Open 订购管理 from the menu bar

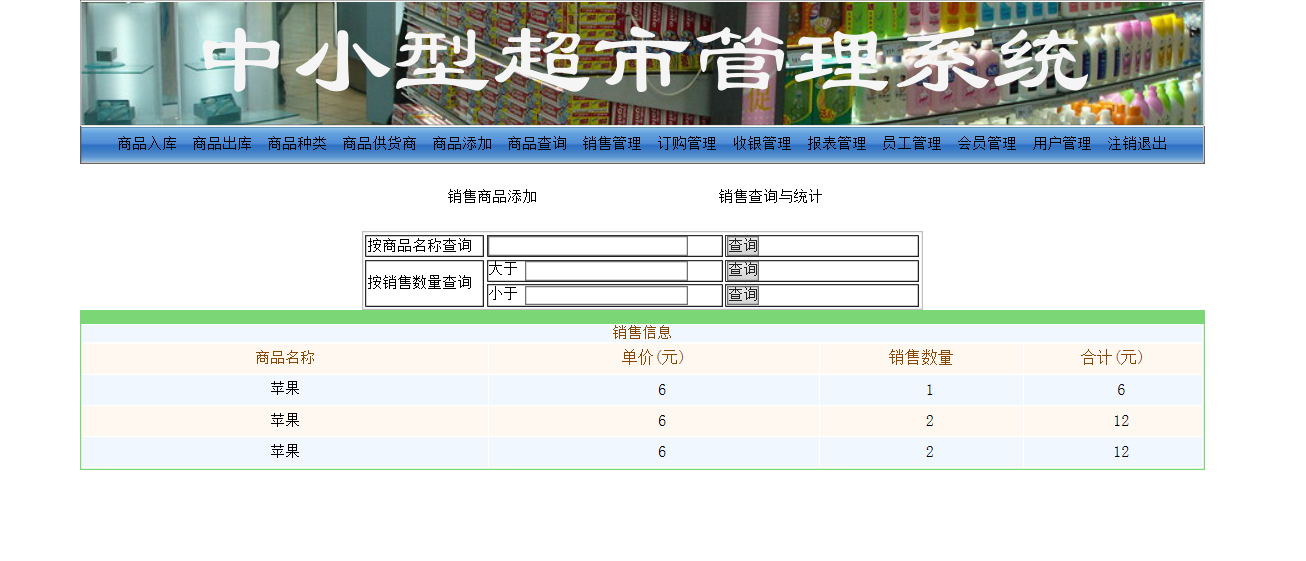tap(687, 144)
